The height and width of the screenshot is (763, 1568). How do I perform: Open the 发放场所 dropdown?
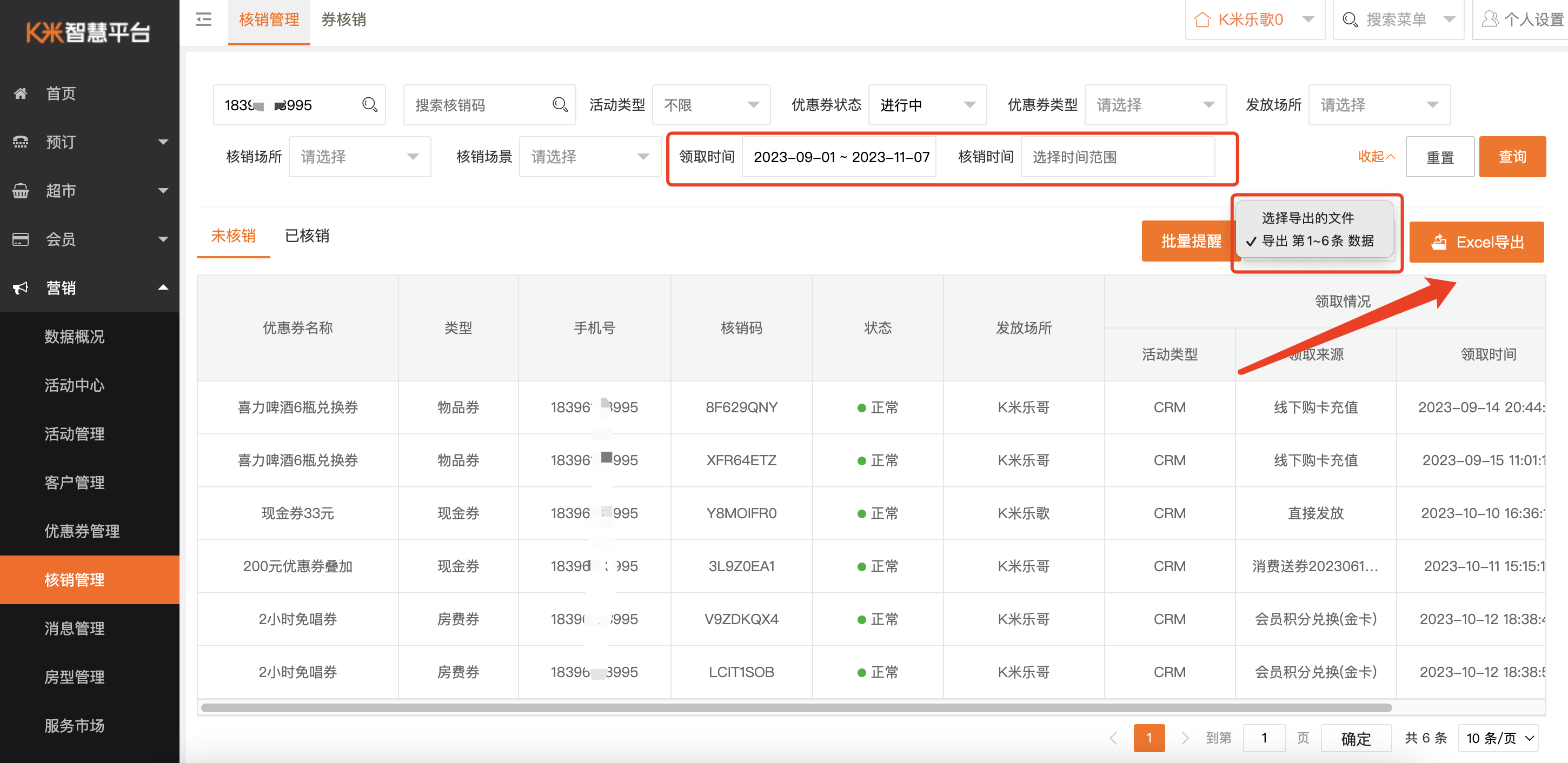click(1379, 105)
